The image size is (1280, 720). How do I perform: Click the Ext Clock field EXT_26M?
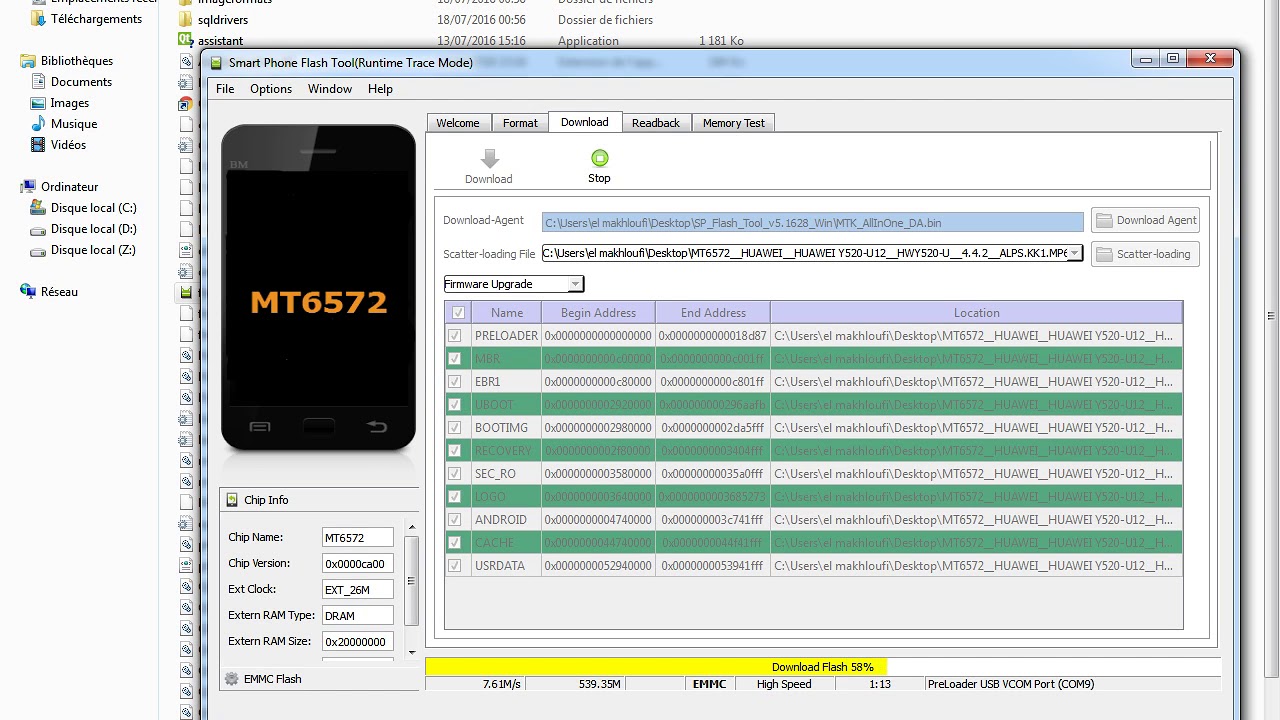(358, 590)
